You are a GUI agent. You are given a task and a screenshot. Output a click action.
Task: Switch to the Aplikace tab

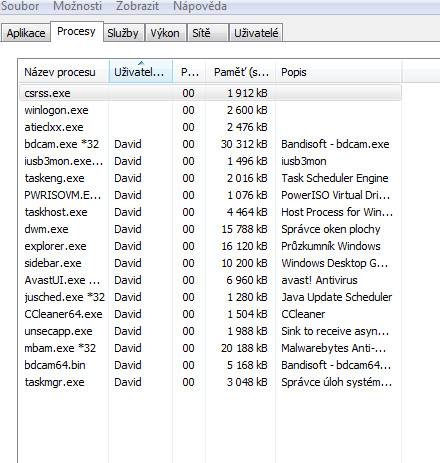(x=26, y=33)
